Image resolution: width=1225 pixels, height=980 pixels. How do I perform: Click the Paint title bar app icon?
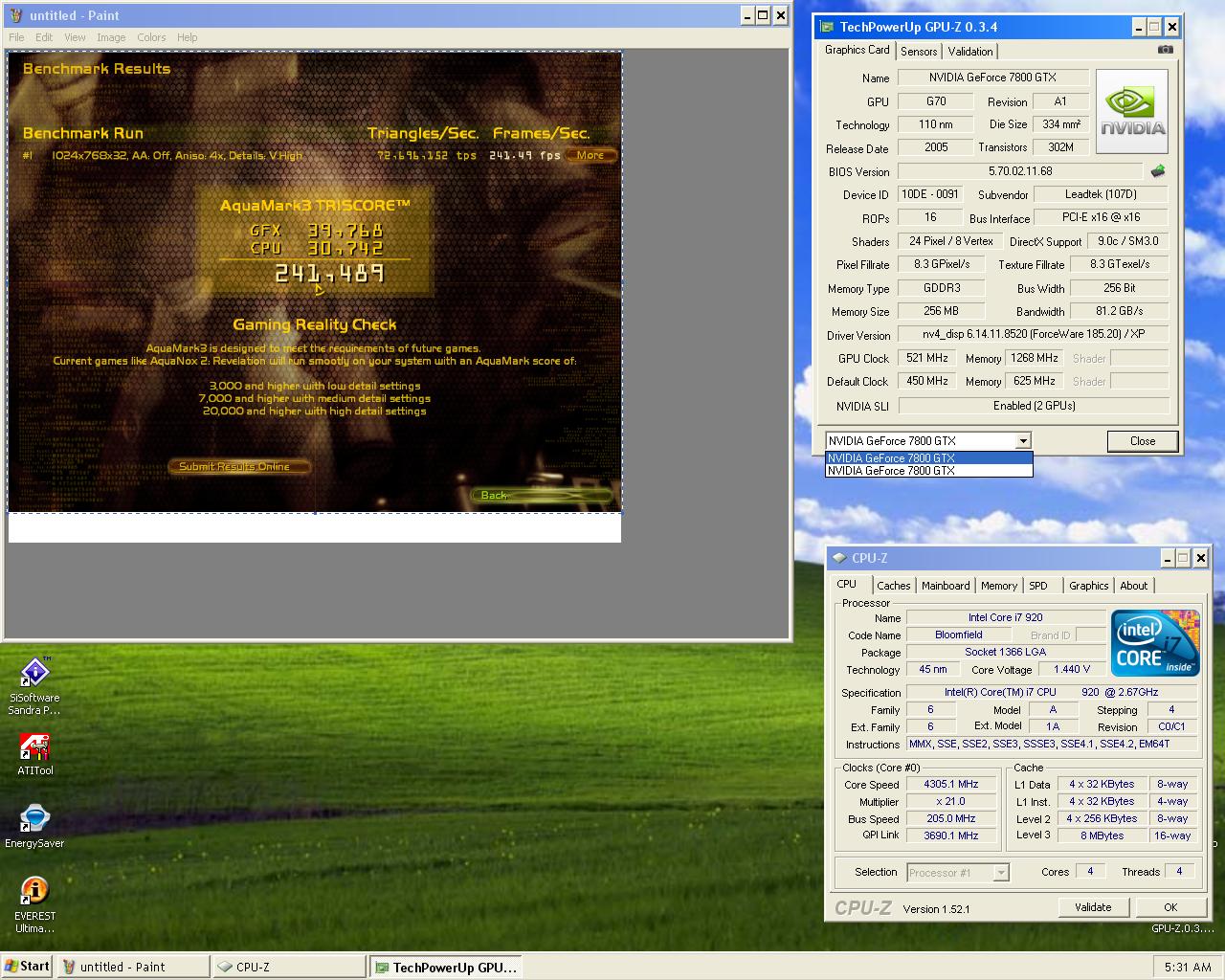[x=15, y=15]
